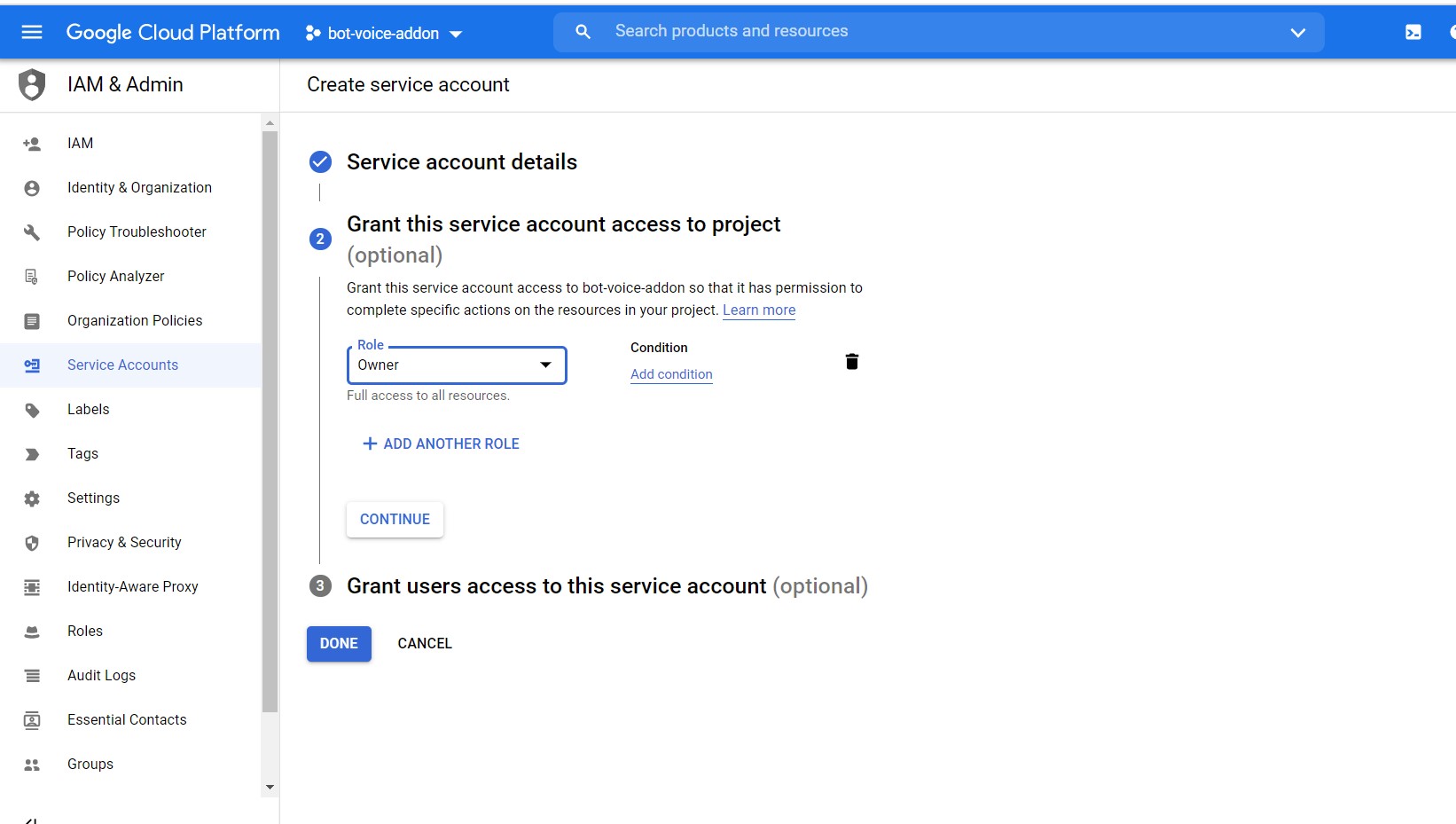Click the Add condition link

pyautogui.click(x=671, y=374)
